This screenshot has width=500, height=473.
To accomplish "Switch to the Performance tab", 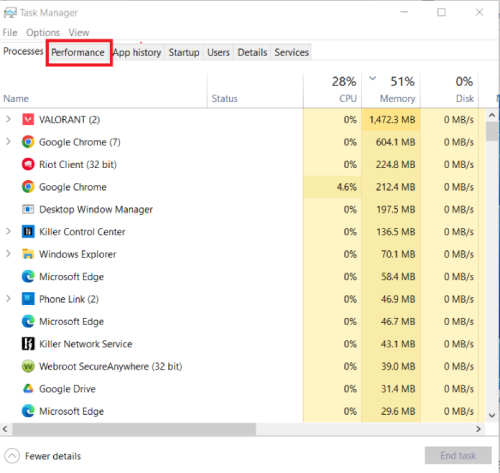I will tap(78, 52).
